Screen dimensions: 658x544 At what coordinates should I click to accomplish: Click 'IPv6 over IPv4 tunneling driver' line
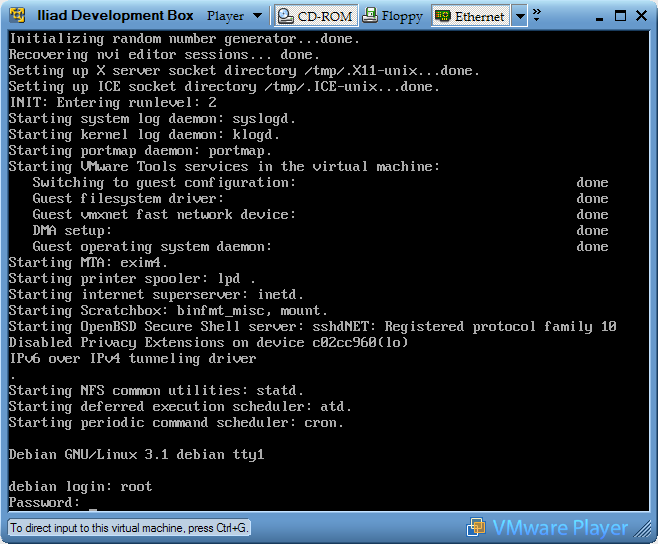click(x=132, y=358)
